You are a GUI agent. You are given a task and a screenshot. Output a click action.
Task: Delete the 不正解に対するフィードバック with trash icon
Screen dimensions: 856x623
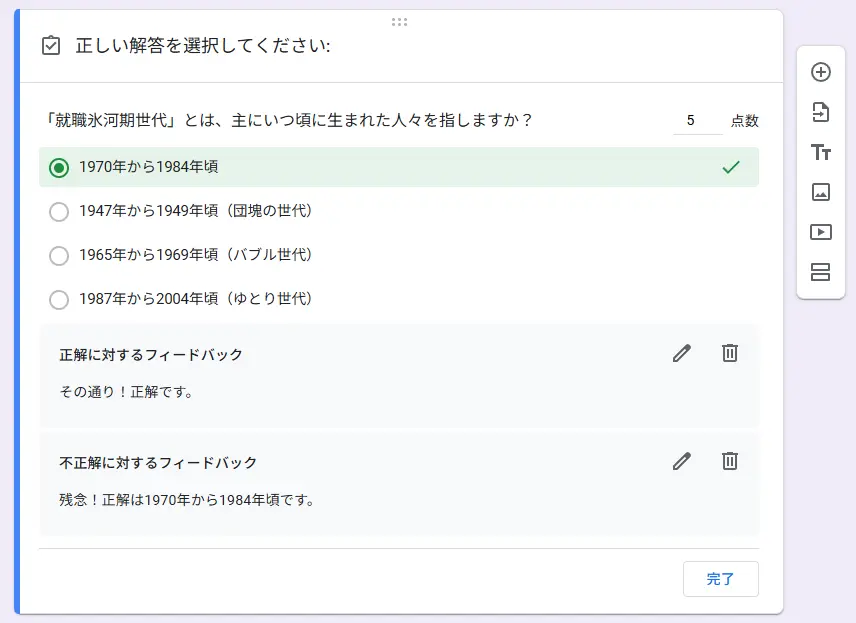pyautogui.click(x=730, y=461)
